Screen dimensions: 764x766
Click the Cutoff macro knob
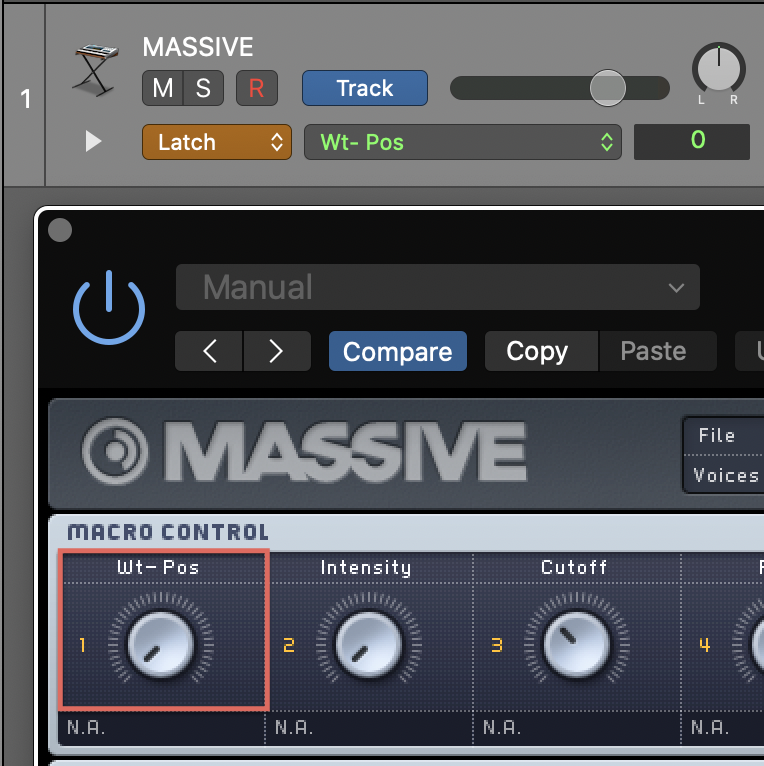[x=576, y=644]
